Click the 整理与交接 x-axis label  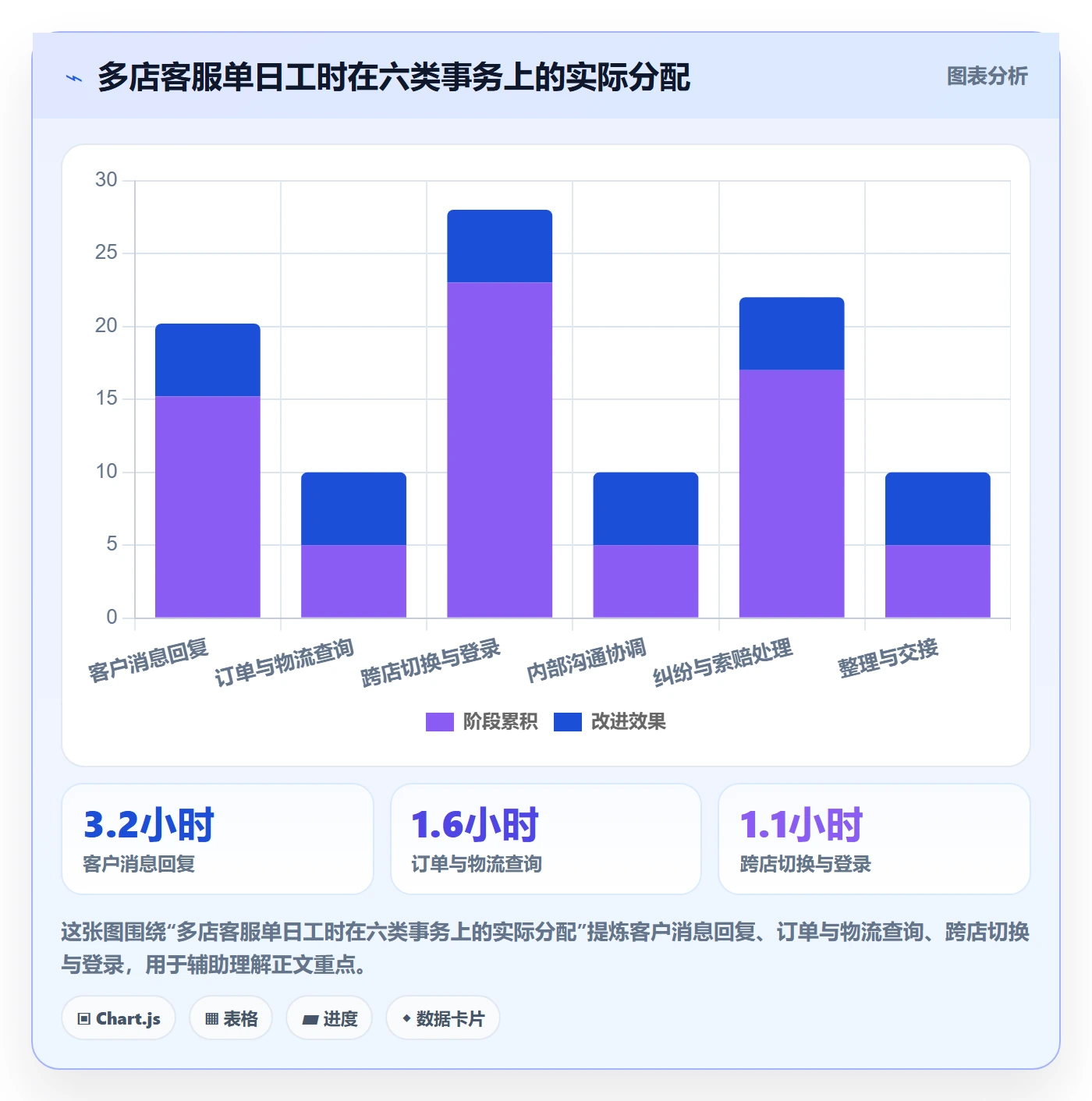[888, 658]
